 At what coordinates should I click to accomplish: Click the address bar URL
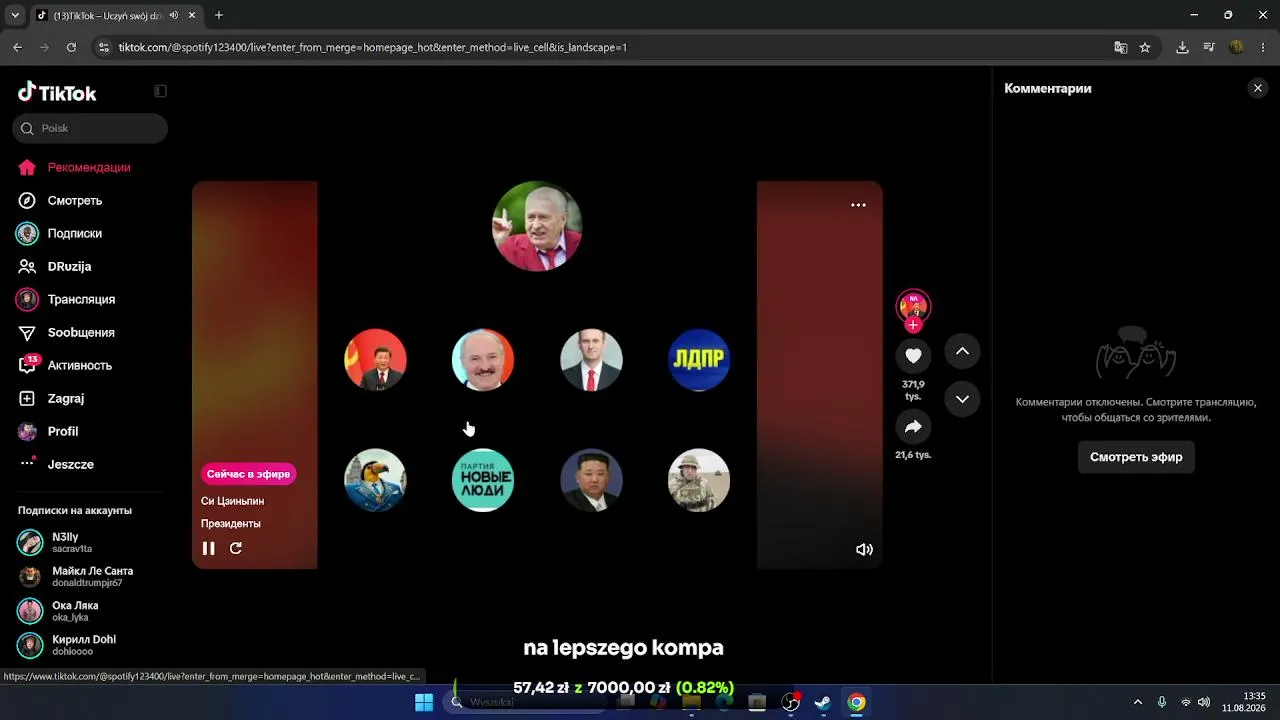tap(372, 47)
